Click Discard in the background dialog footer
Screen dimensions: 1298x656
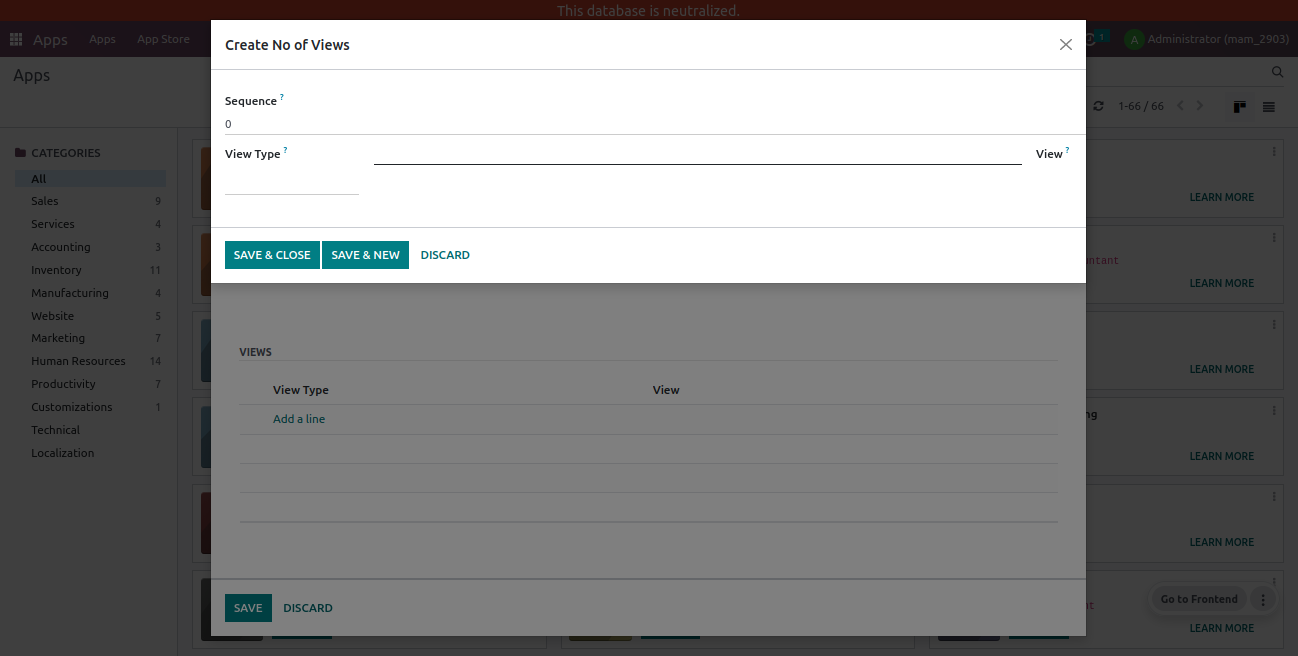click(308, 608)
